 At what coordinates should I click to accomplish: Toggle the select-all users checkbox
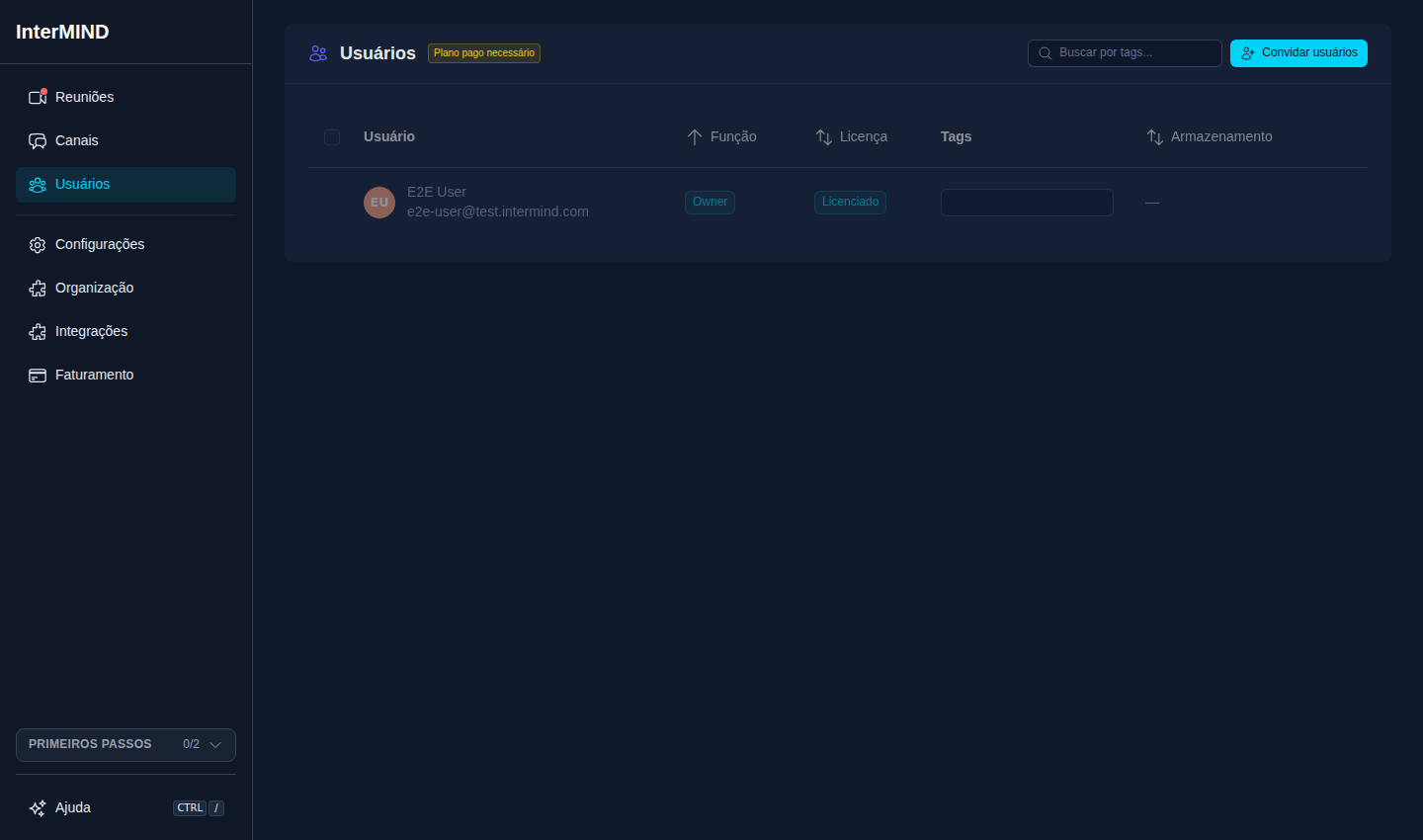point(332,137)
